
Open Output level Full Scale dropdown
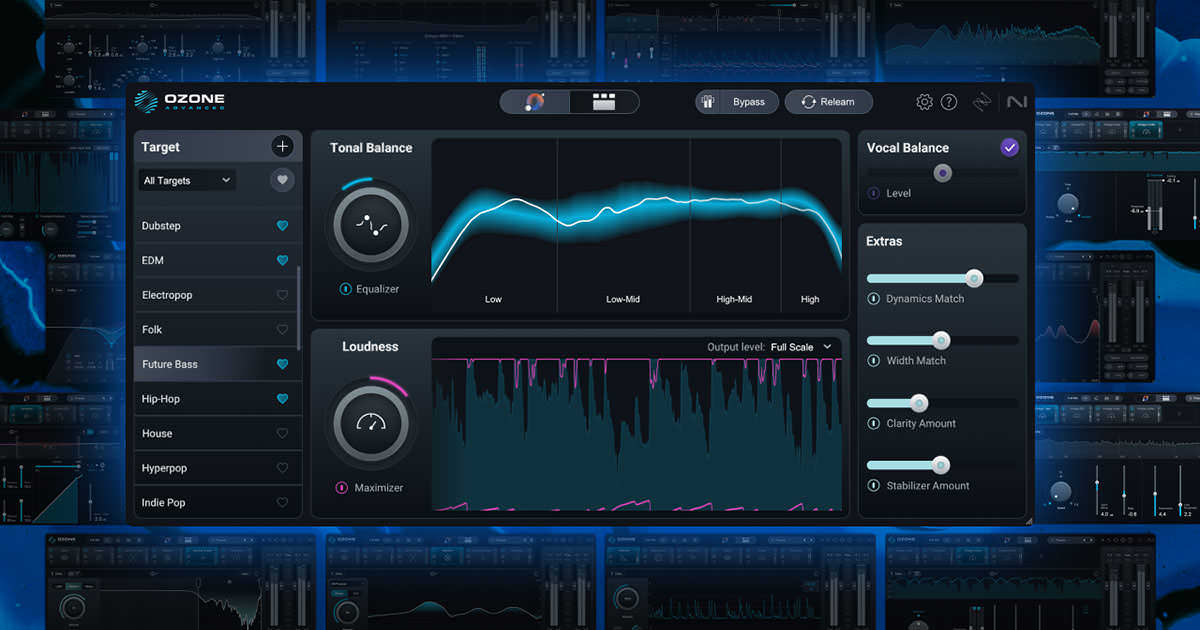(x=802, y=347)
